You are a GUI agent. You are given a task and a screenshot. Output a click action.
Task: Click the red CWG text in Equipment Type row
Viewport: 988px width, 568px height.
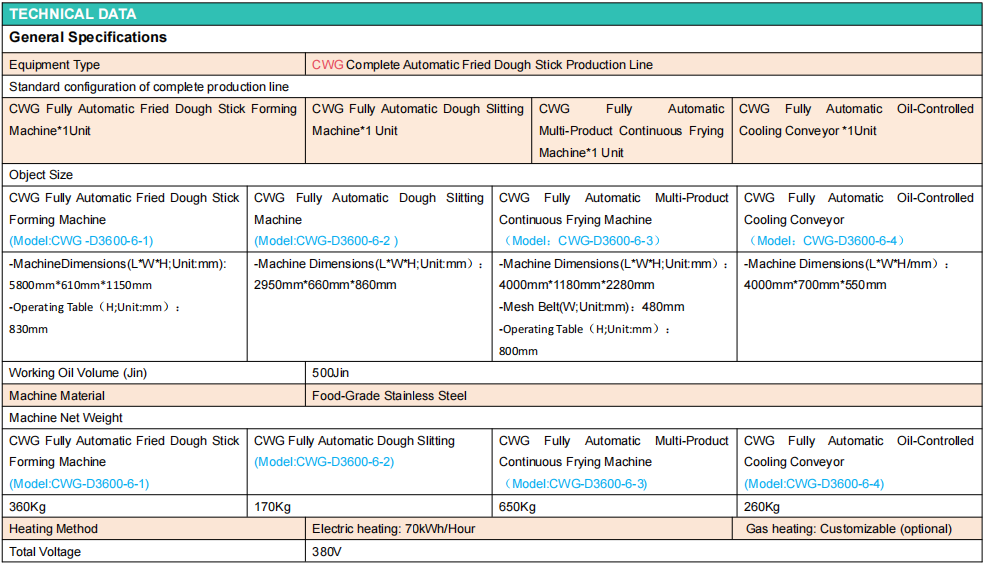click(x=327, y=65)
